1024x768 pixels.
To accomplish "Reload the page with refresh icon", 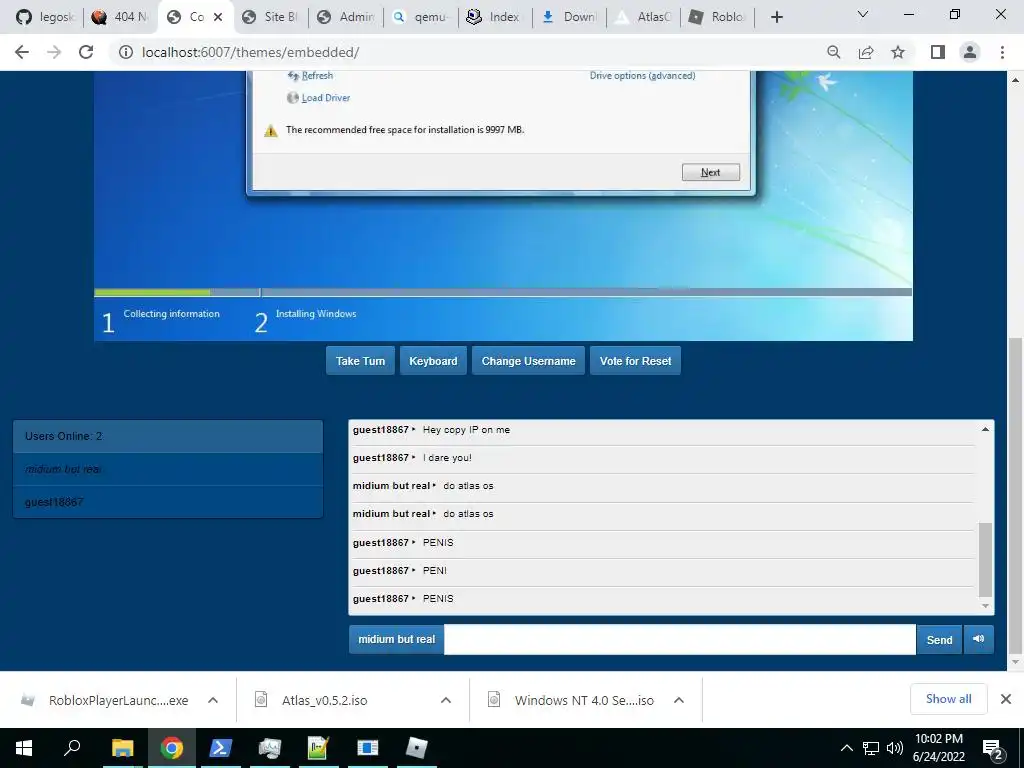I will [86, 52].
